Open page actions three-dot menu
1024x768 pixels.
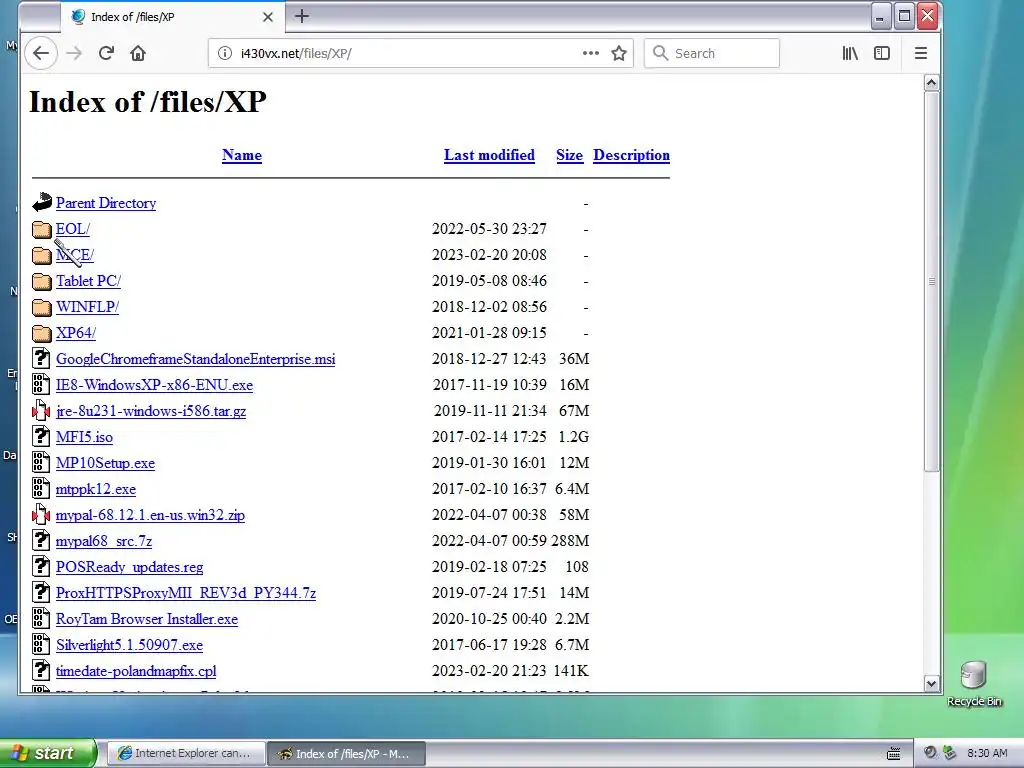pyautogui.click(x=590, y=53)
